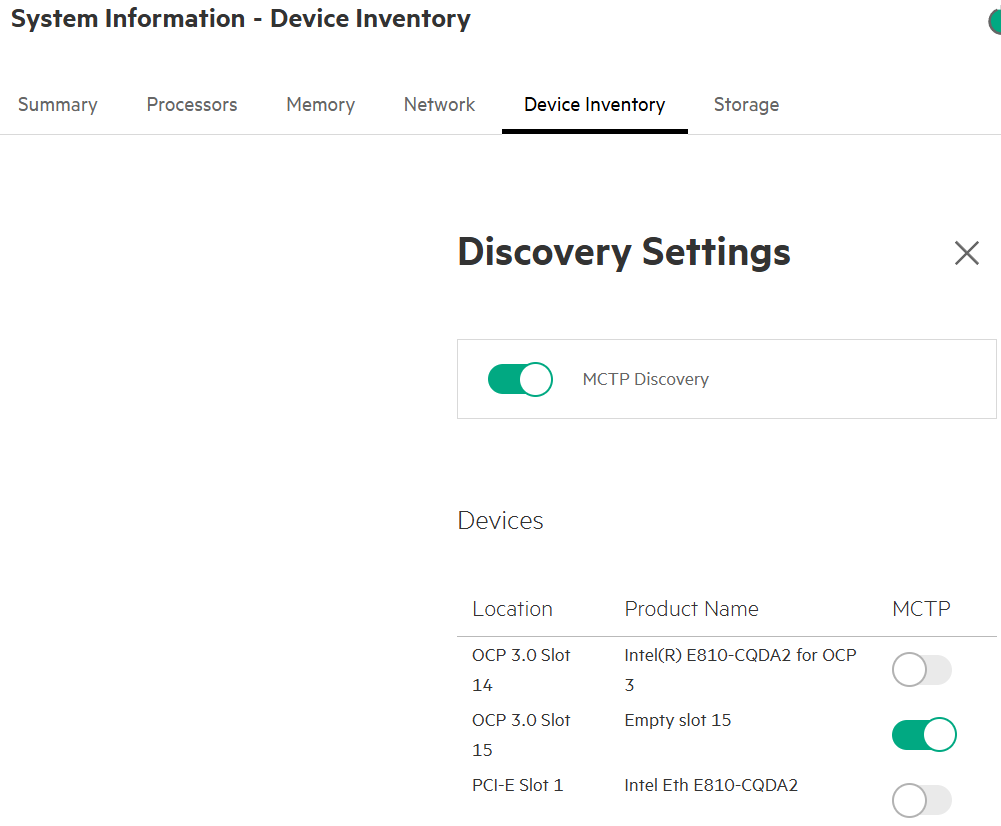Click the Location column header
Viewport: 1001px width, 826px height.
512,608
